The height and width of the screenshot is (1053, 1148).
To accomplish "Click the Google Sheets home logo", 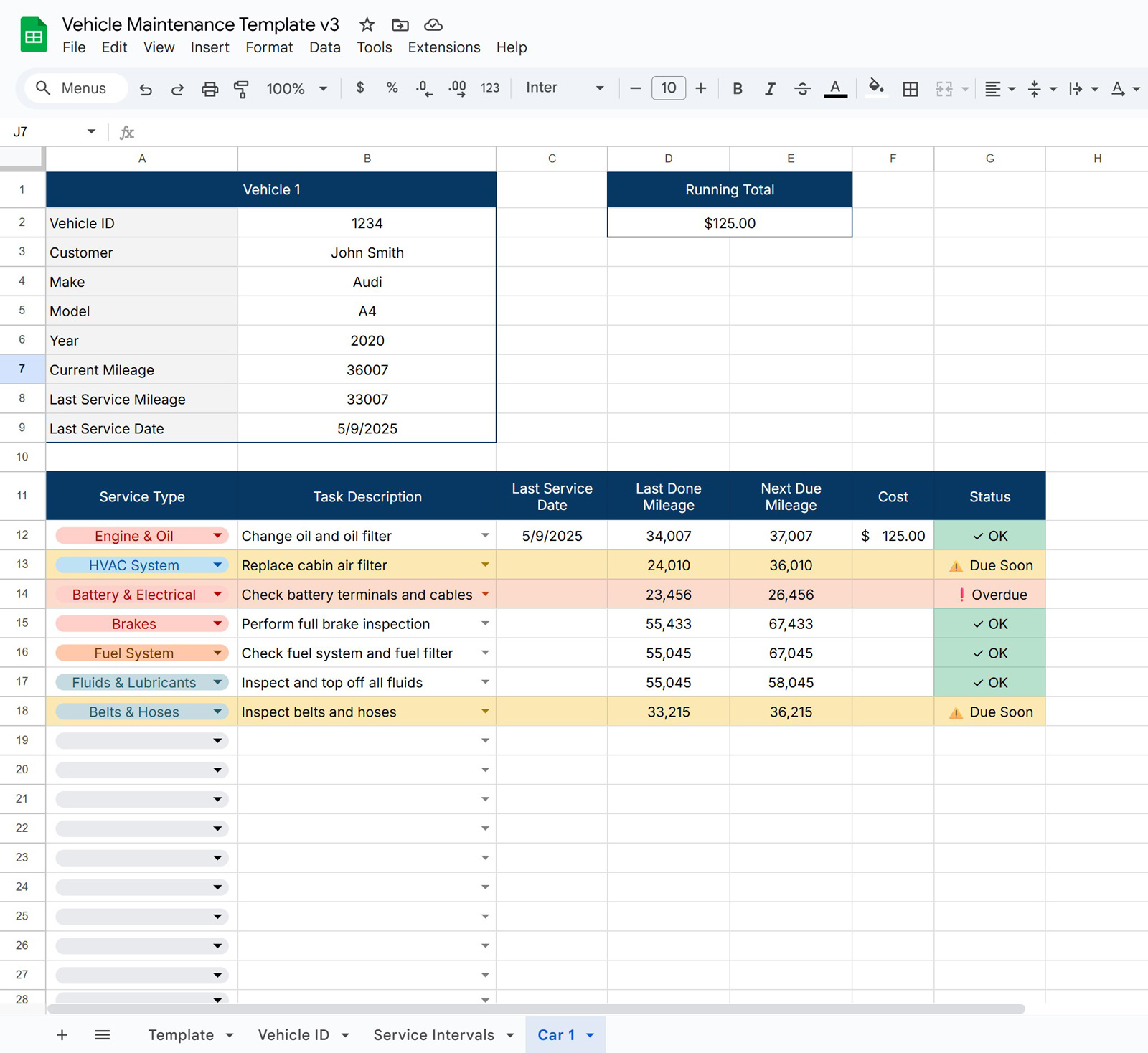I will point(34,35).
